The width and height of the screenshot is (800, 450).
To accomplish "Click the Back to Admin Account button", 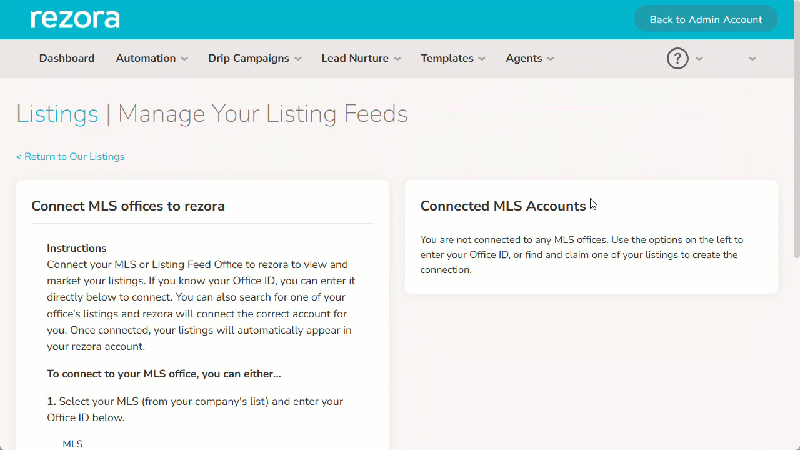I will [x=706, y=19].
